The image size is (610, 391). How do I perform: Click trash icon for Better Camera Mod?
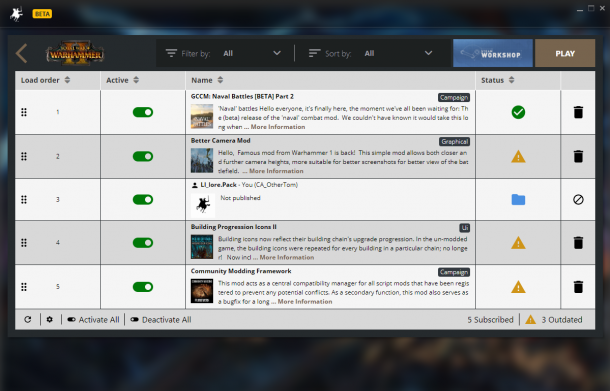point(578,156)
